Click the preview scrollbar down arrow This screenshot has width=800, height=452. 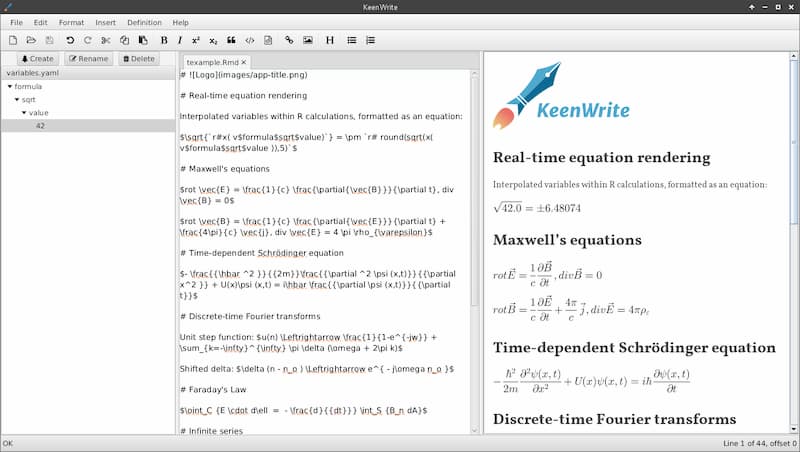[x=793, y=430]
